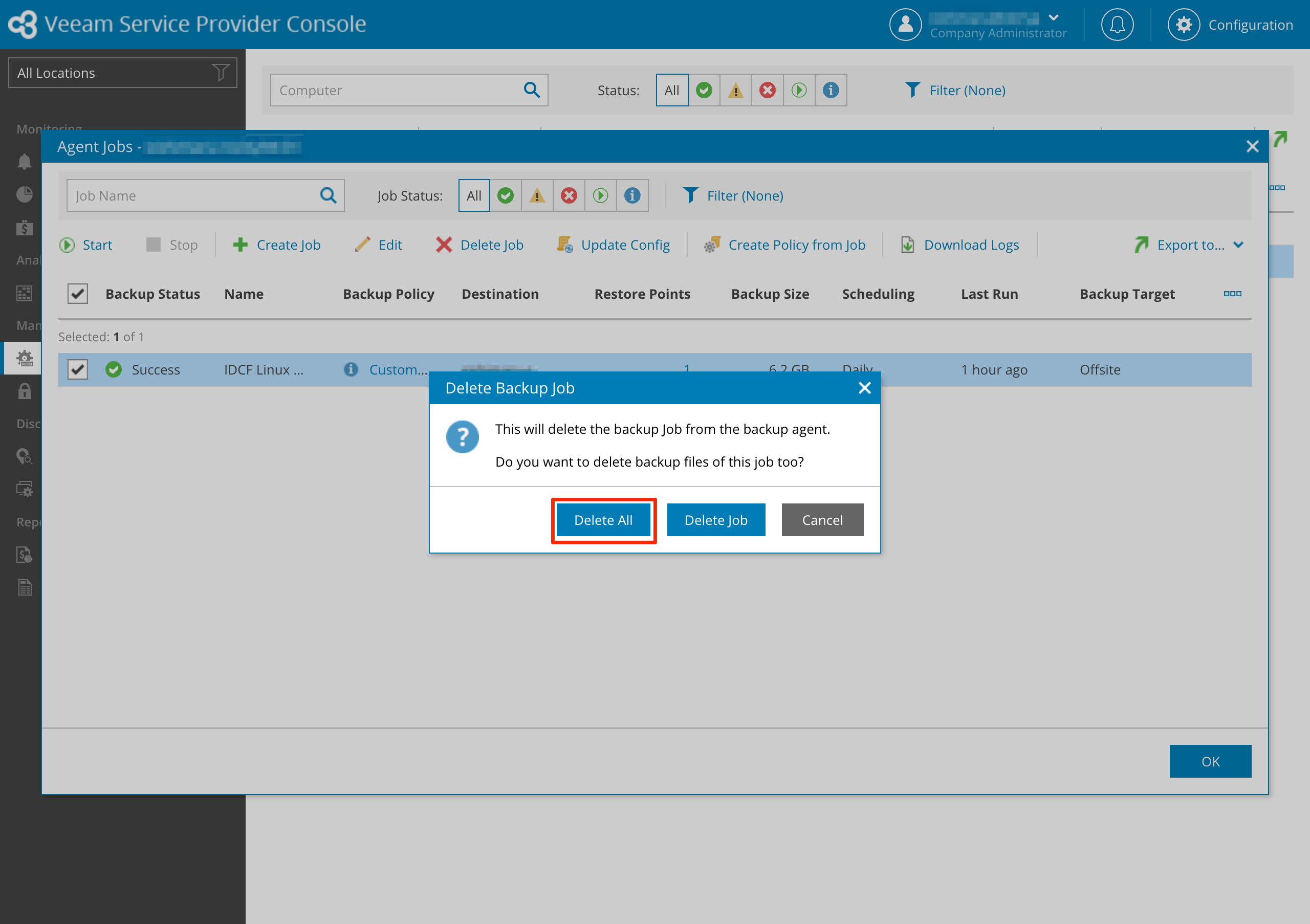Click the Computer search magnifier icon
Viewport: 1310px width, 924px height.
pos(532,90)
